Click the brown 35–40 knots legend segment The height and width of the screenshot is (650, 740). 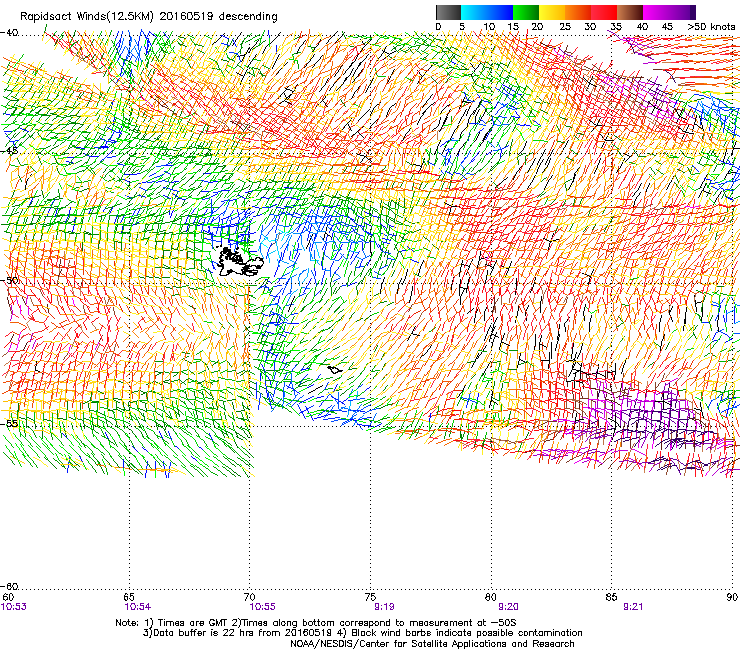point(630,12)
